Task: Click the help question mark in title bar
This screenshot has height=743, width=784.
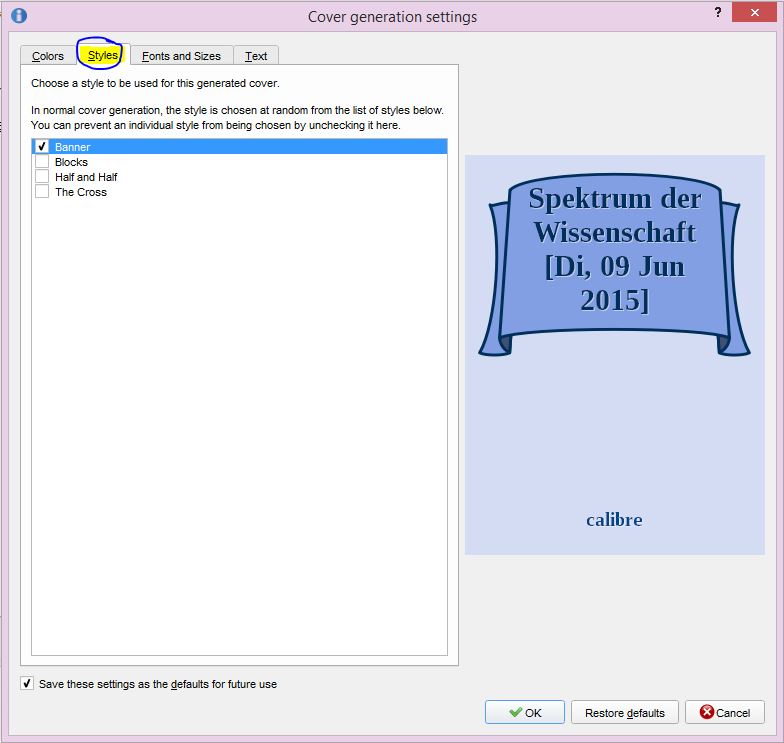Action: point(718,12)
